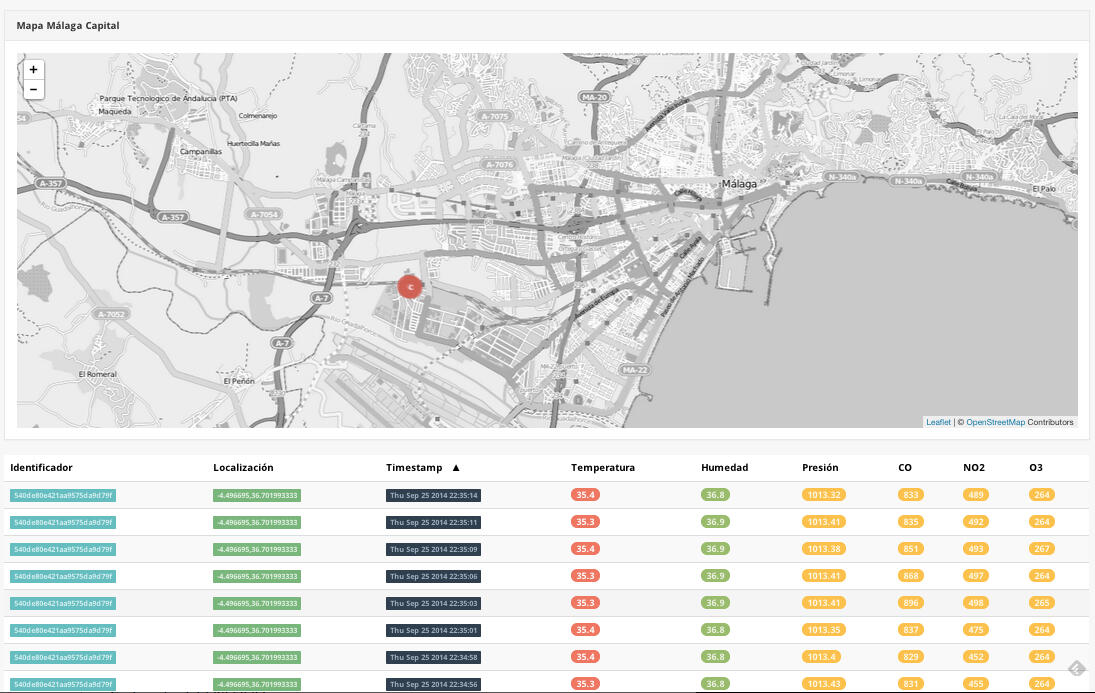Click the Humedad column header
This screenshot has width=1095, height=693.
coord(724,468)
